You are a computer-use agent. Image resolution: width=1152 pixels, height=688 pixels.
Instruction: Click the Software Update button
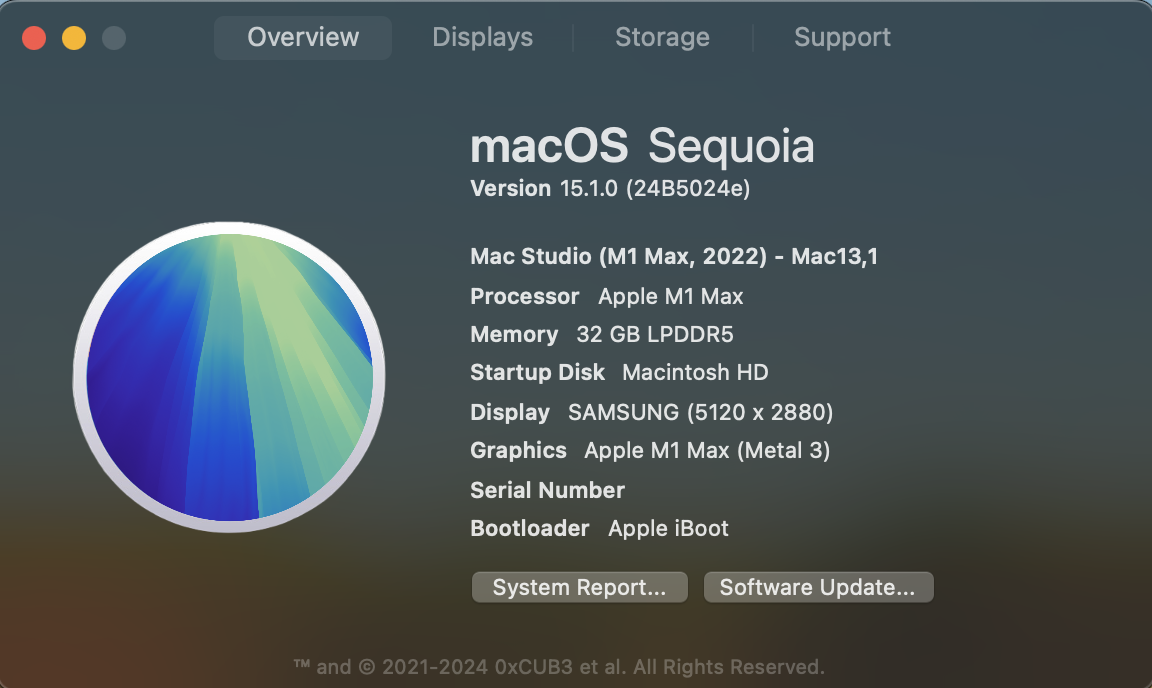point(818,588)
